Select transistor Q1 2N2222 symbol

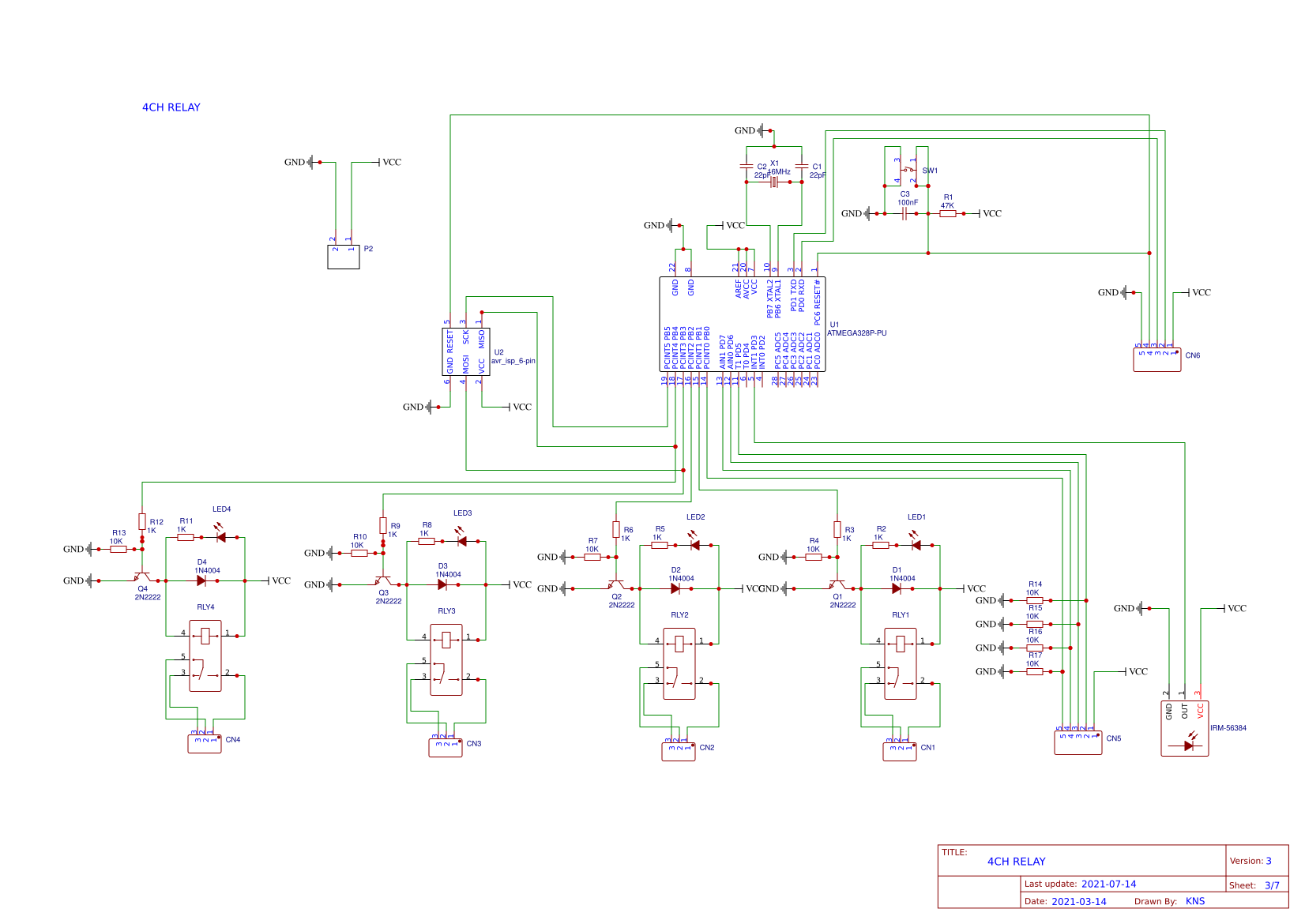pos(837,584)
